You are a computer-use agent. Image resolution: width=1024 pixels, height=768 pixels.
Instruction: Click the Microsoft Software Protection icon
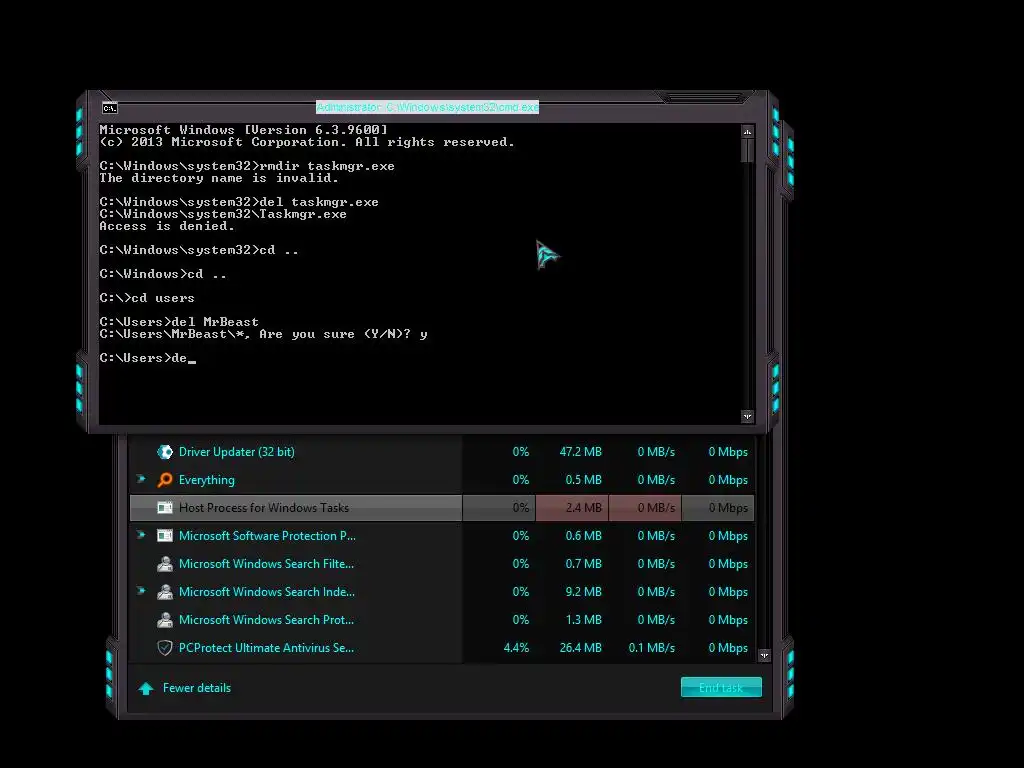tap(165, 536)
